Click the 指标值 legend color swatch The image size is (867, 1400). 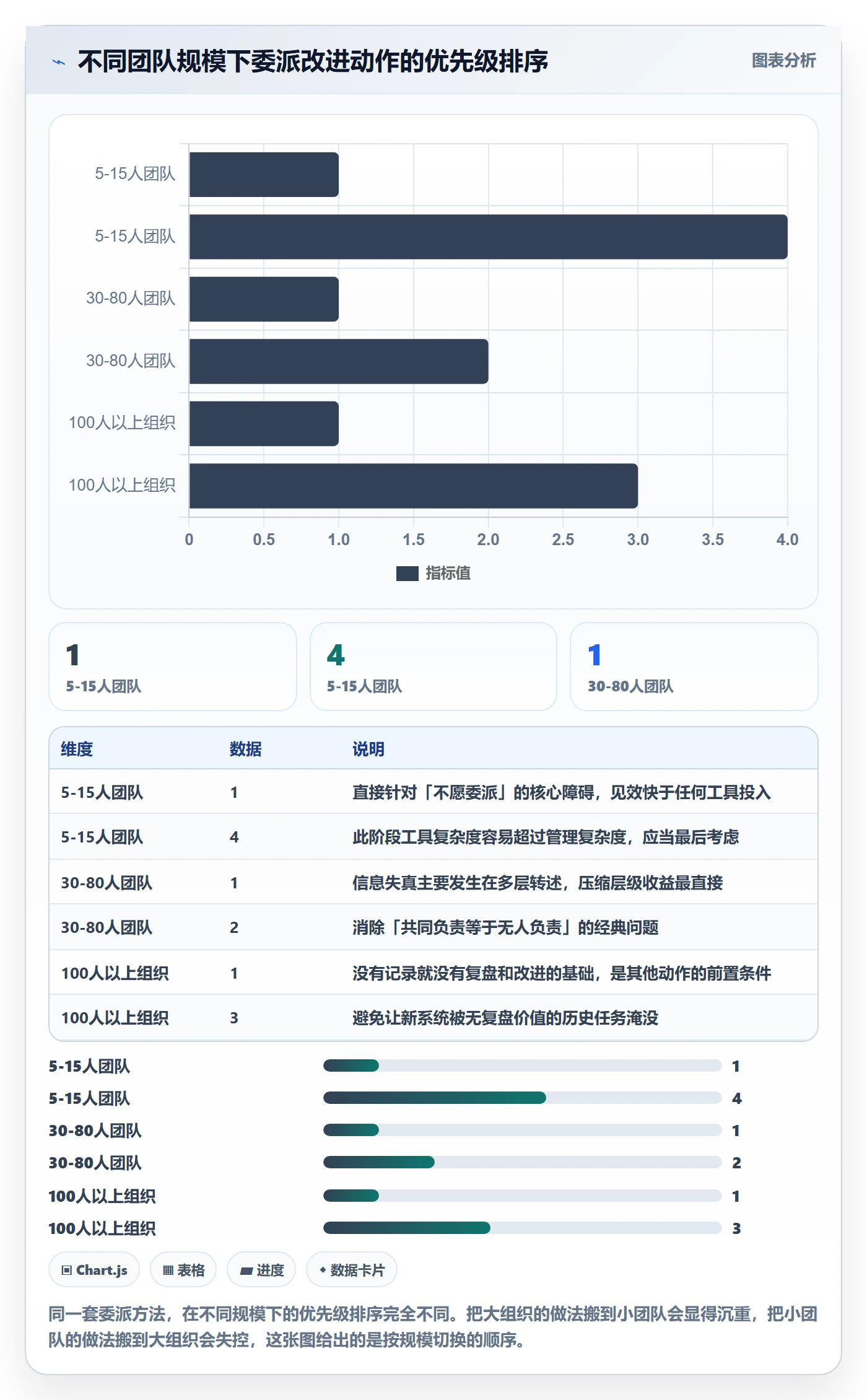pos(407,574)
